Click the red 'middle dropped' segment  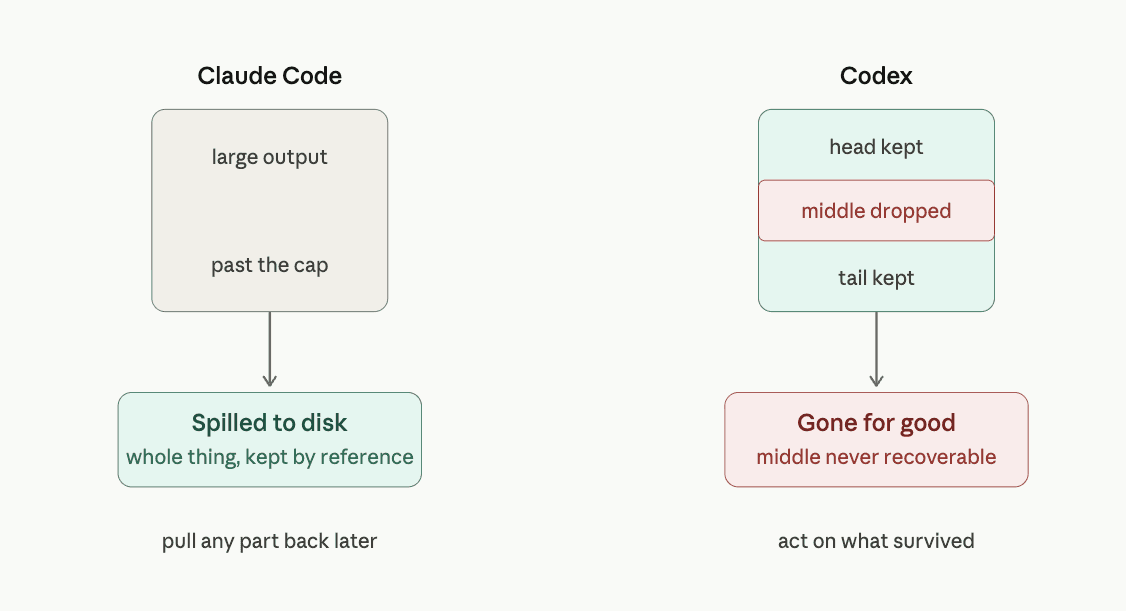876,210
